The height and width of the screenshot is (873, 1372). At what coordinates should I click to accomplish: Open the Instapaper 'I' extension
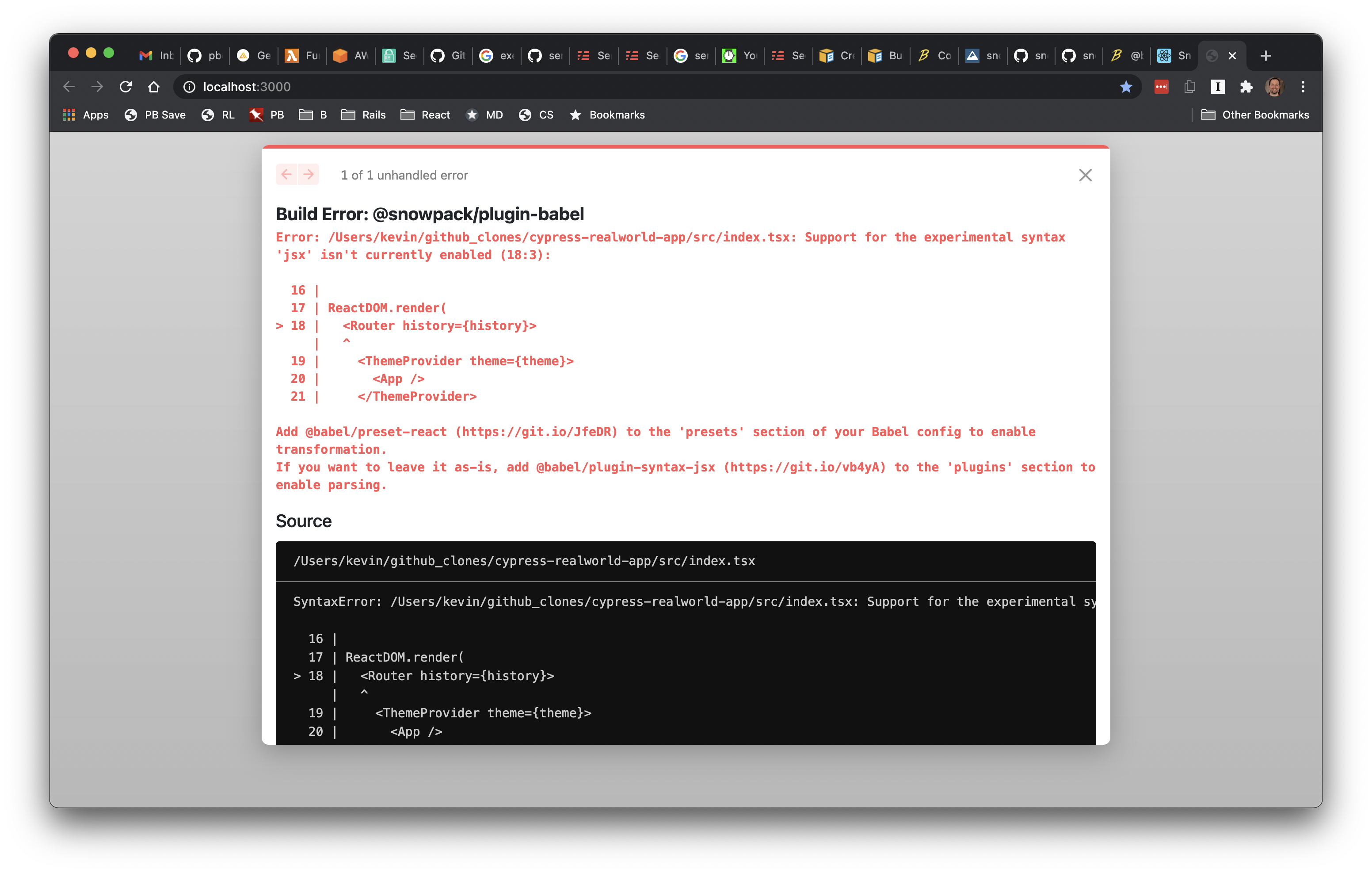(1218, 87)
